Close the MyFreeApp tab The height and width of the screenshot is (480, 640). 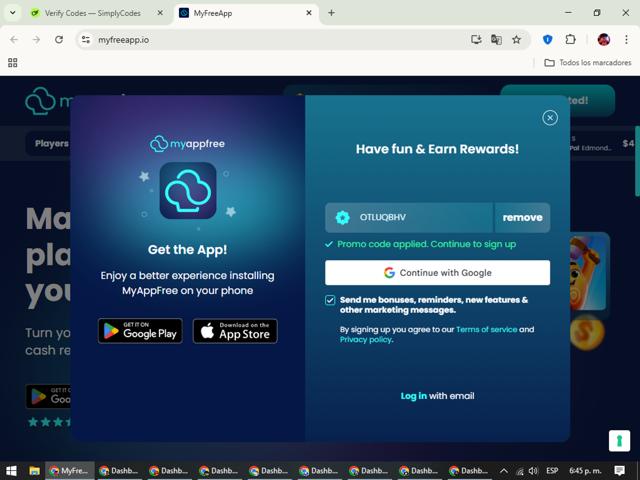[309, 13]
